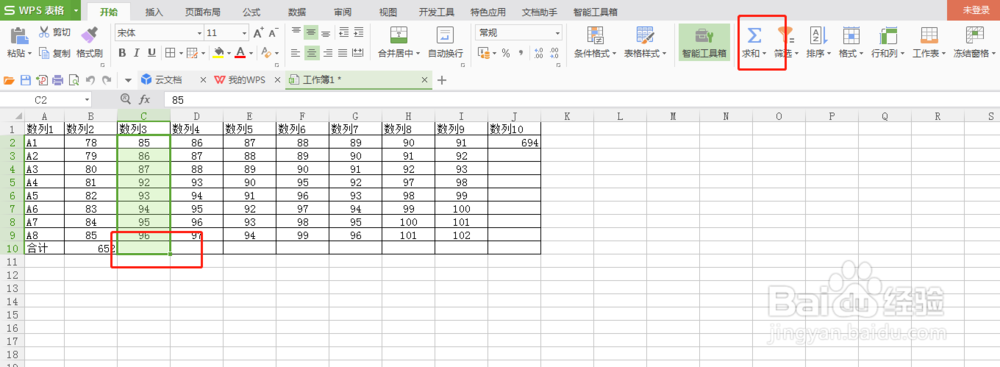Open the Format (格式) dropdown
Viewport: 1000px width, 367px height.
point(851,43)
